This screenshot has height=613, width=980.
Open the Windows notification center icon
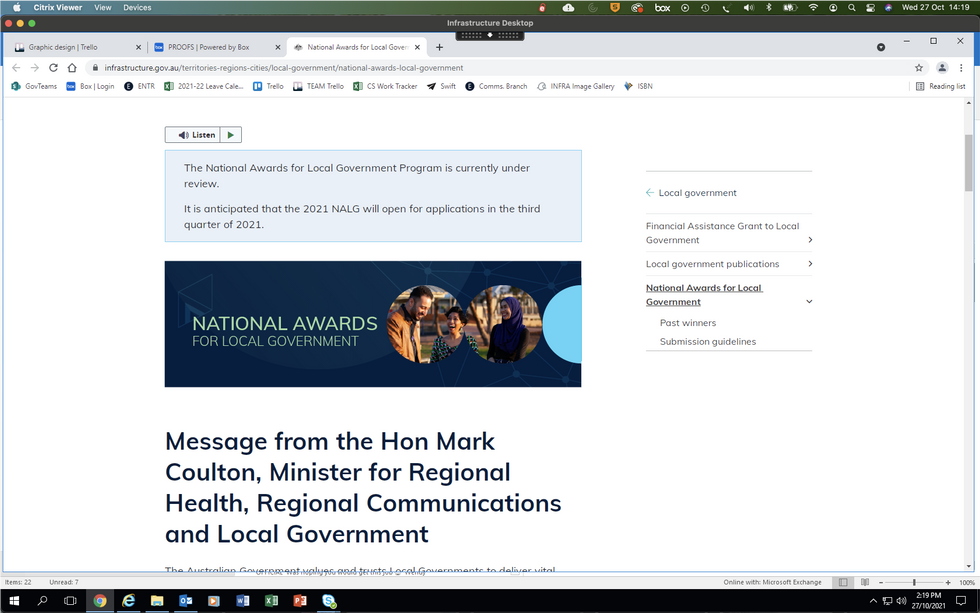click(x=961, y=601)
